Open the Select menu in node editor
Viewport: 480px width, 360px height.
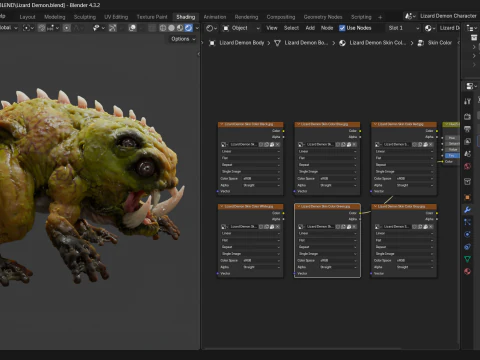(x=291, y=28)
